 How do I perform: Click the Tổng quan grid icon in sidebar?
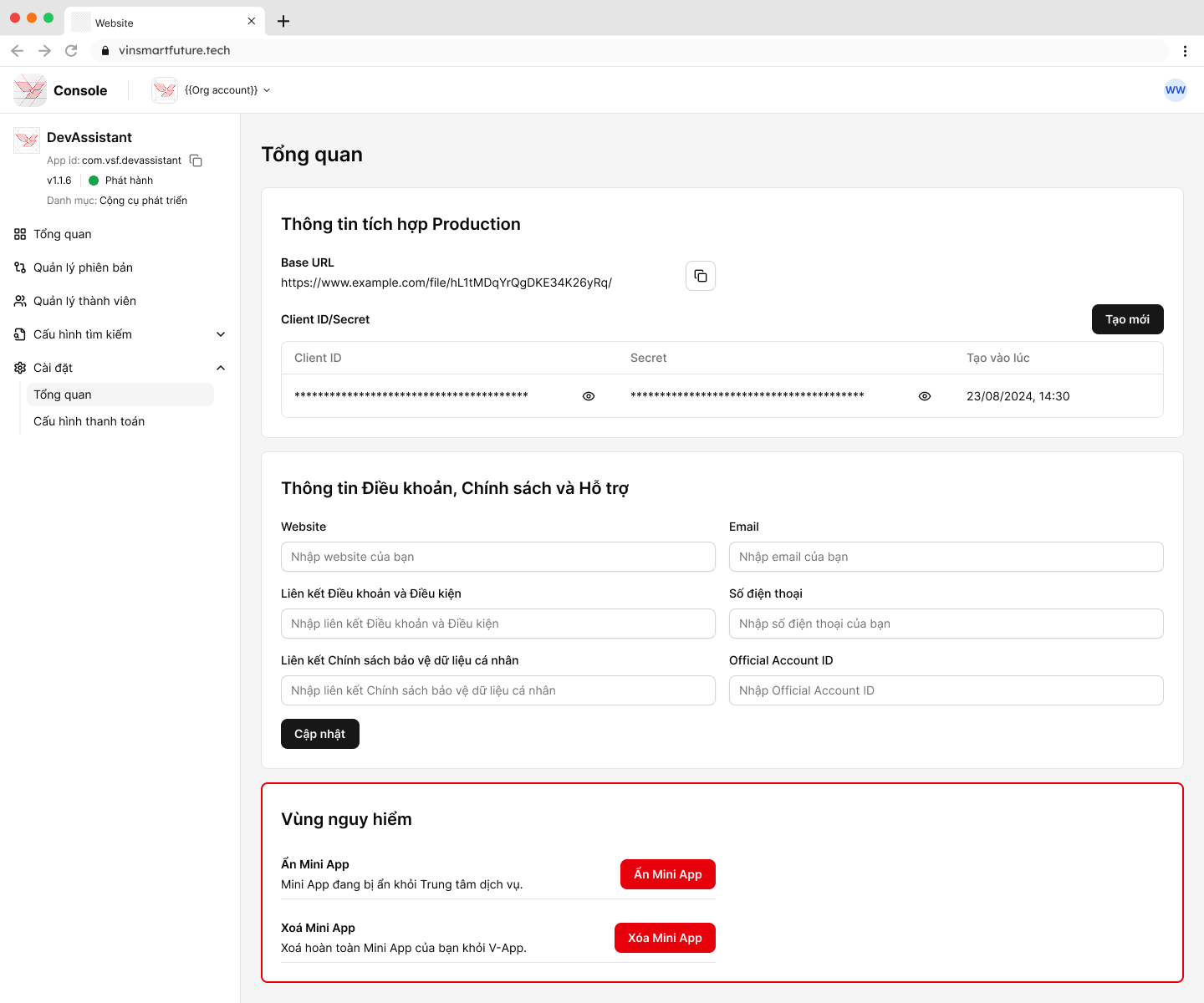[x=20, y=234]
